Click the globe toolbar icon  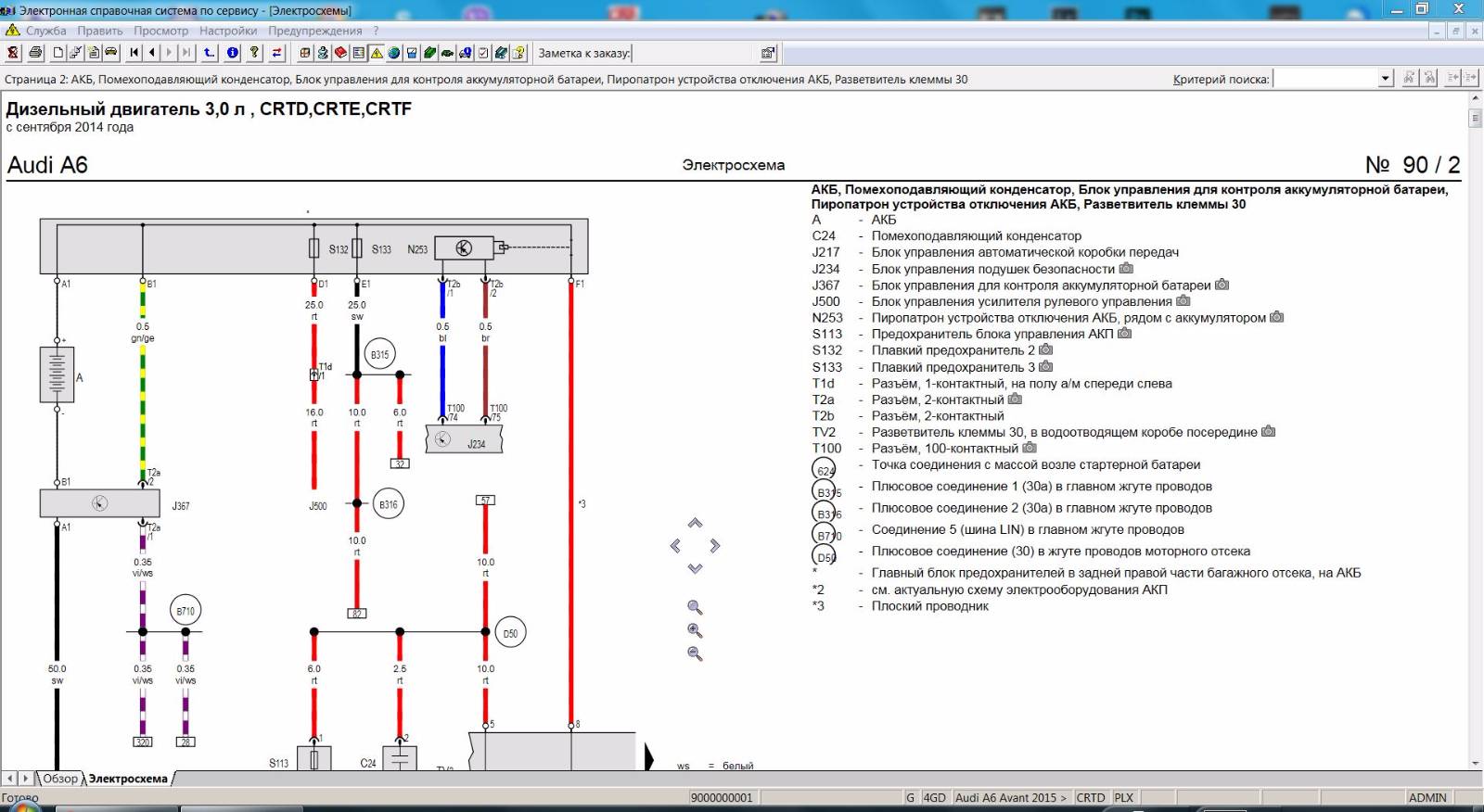[394, 53]
